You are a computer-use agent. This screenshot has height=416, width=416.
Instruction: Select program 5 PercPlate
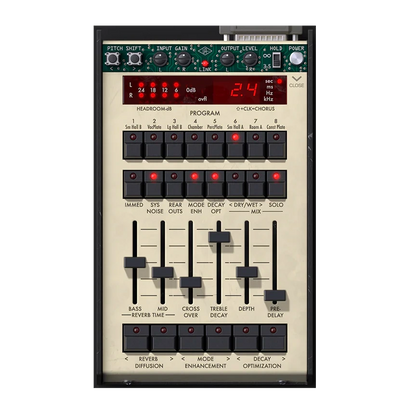[215, 145]
